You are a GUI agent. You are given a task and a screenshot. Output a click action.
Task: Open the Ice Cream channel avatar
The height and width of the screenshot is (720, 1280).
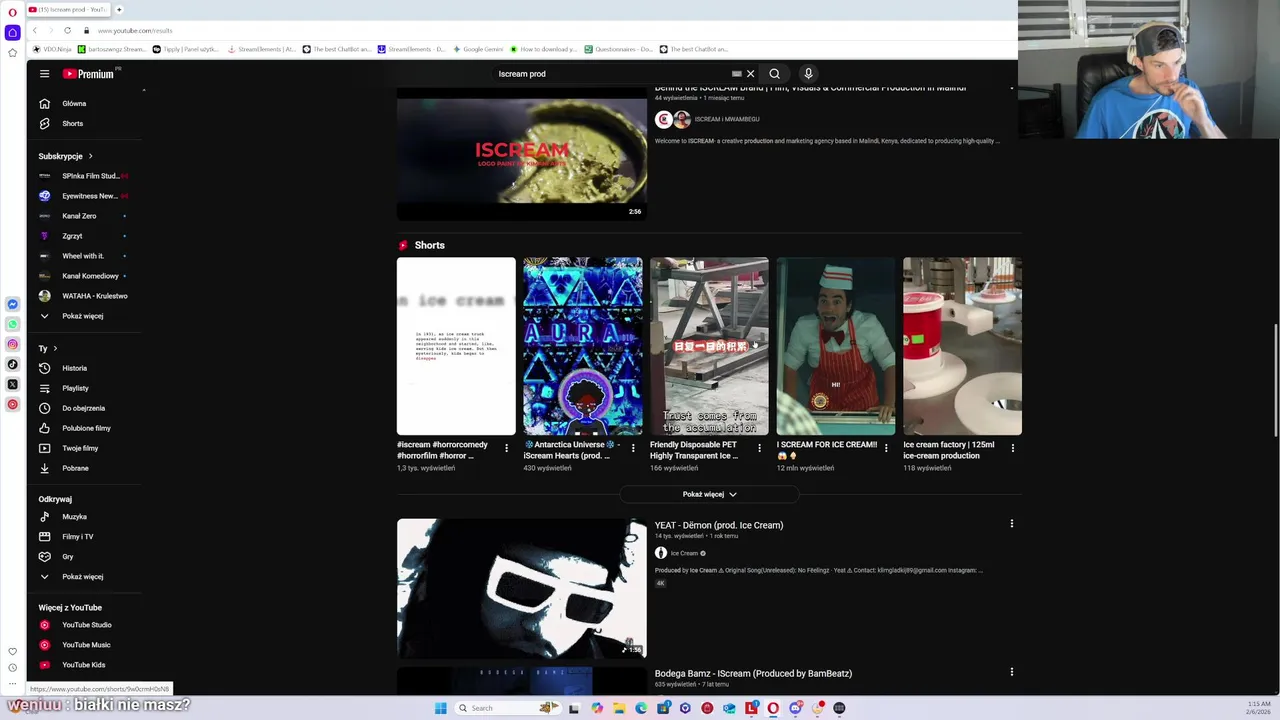tap(661, 553)
